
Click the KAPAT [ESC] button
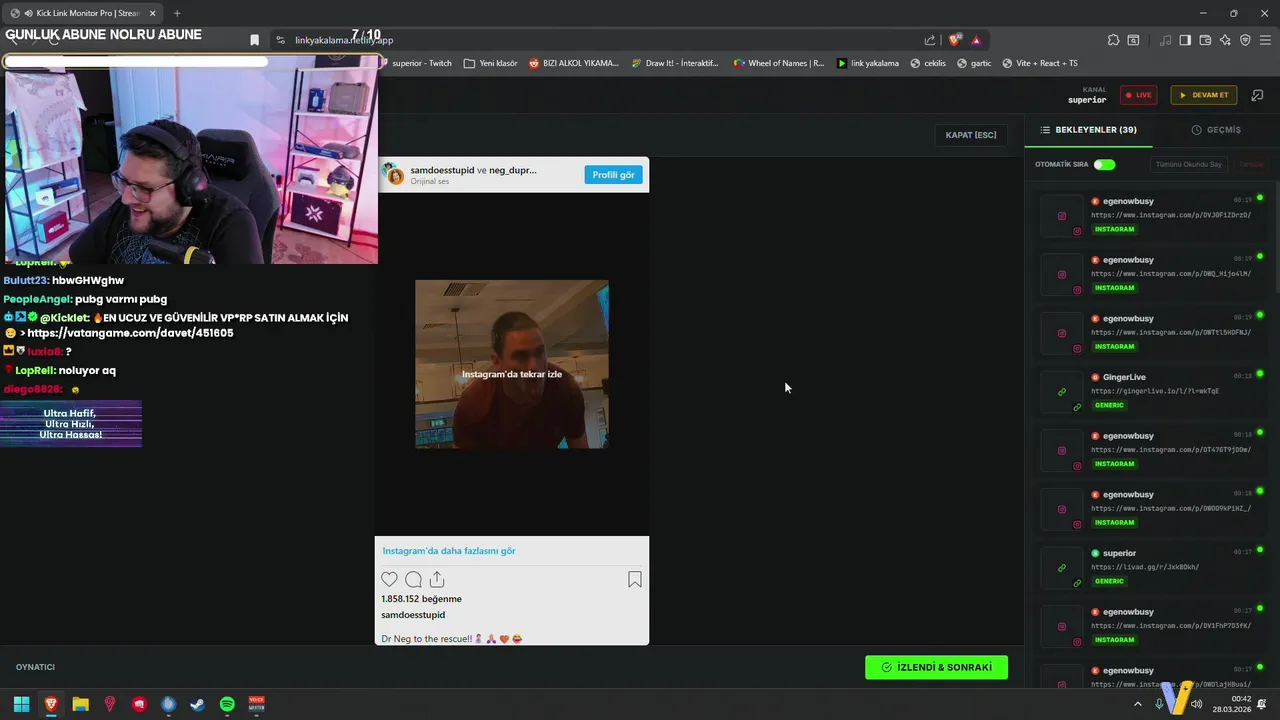click(x=971, y=135)
